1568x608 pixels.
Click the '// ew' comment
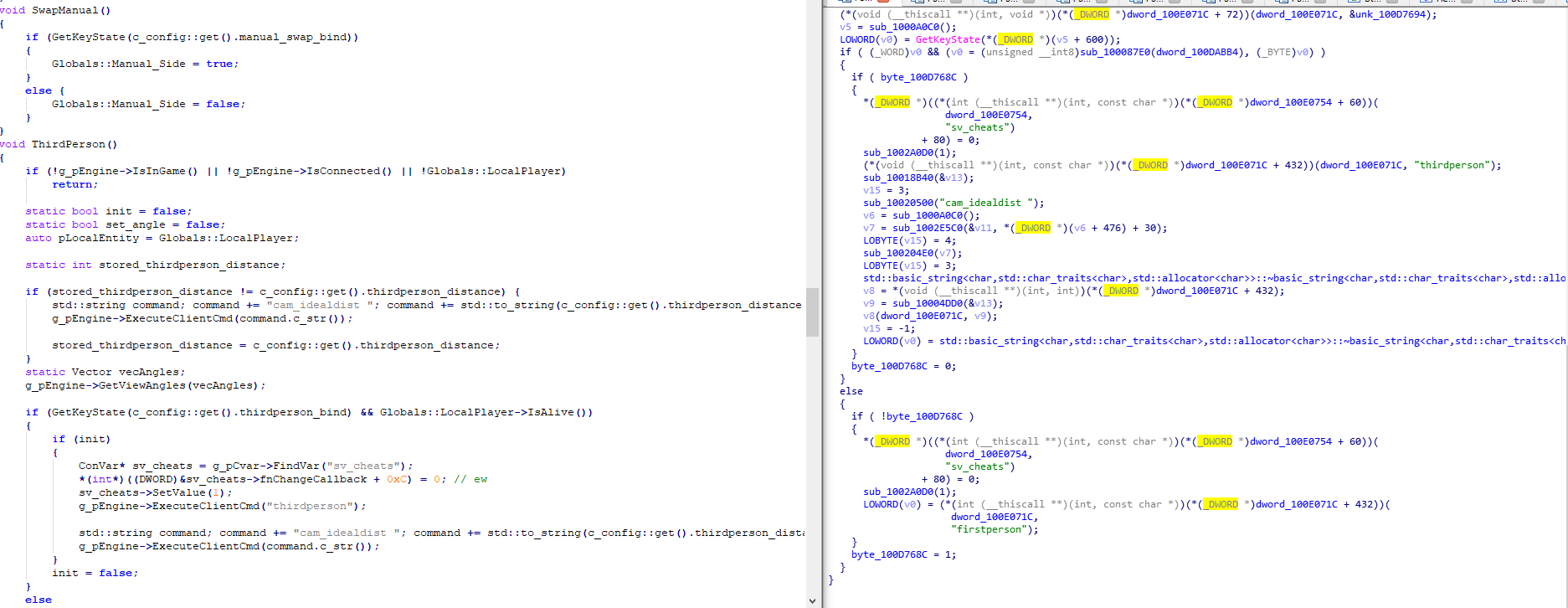(x=470, y=479)
